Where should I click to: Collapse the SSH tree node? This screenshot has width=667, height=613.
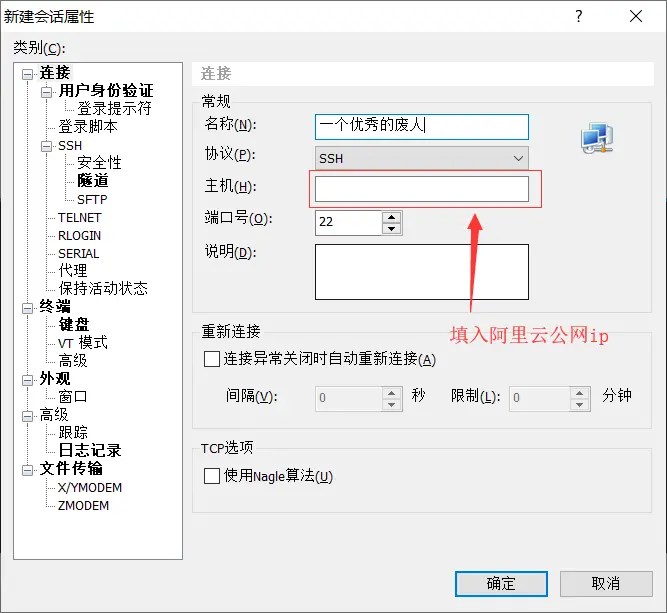point(46,146)
